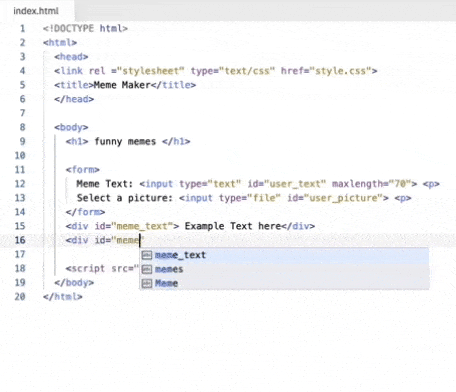
Task: Click the icon beside memes suggestion
Action: point(147,269)
